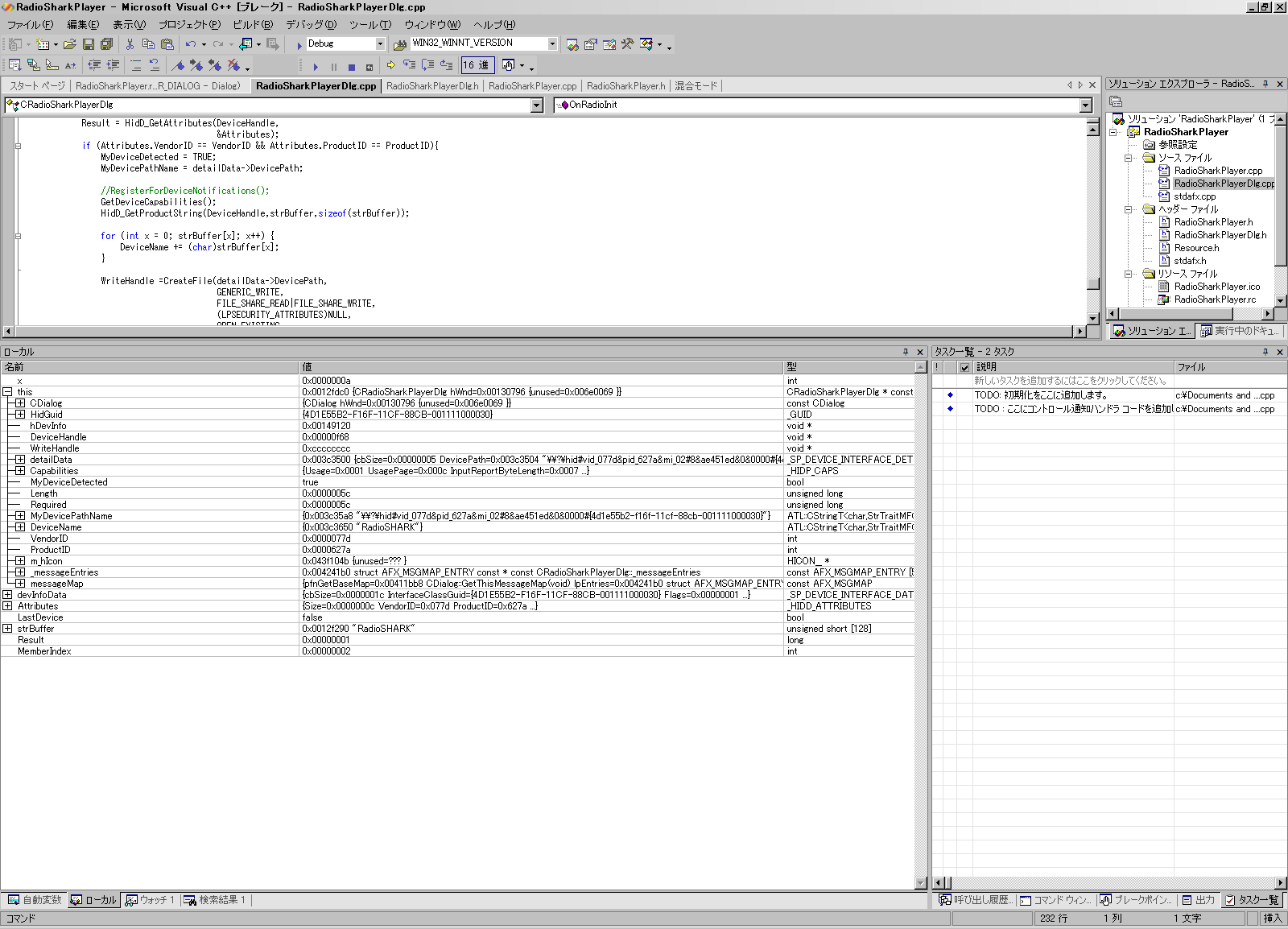
Task: Toggle auto-hide pin on Solution Explorer
Action: [1265, 84]
